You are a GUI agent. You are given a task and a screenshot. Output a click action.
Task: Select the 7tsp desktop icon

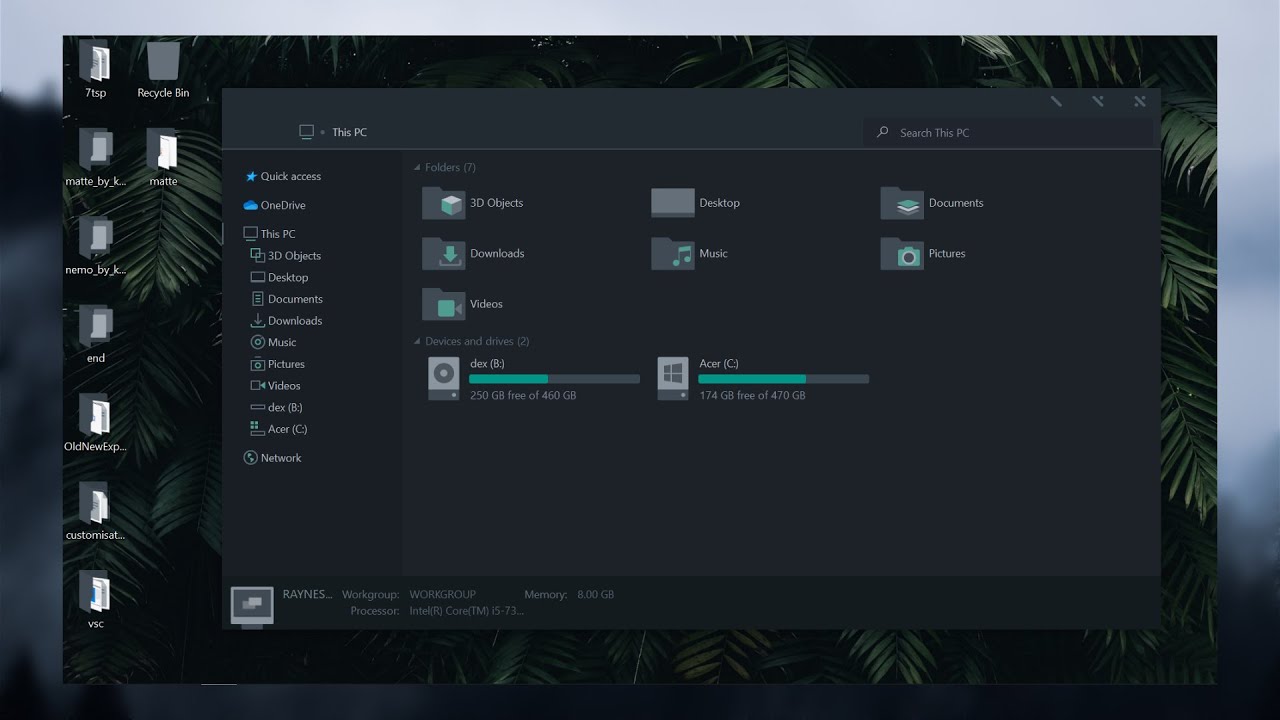point(96,61)
